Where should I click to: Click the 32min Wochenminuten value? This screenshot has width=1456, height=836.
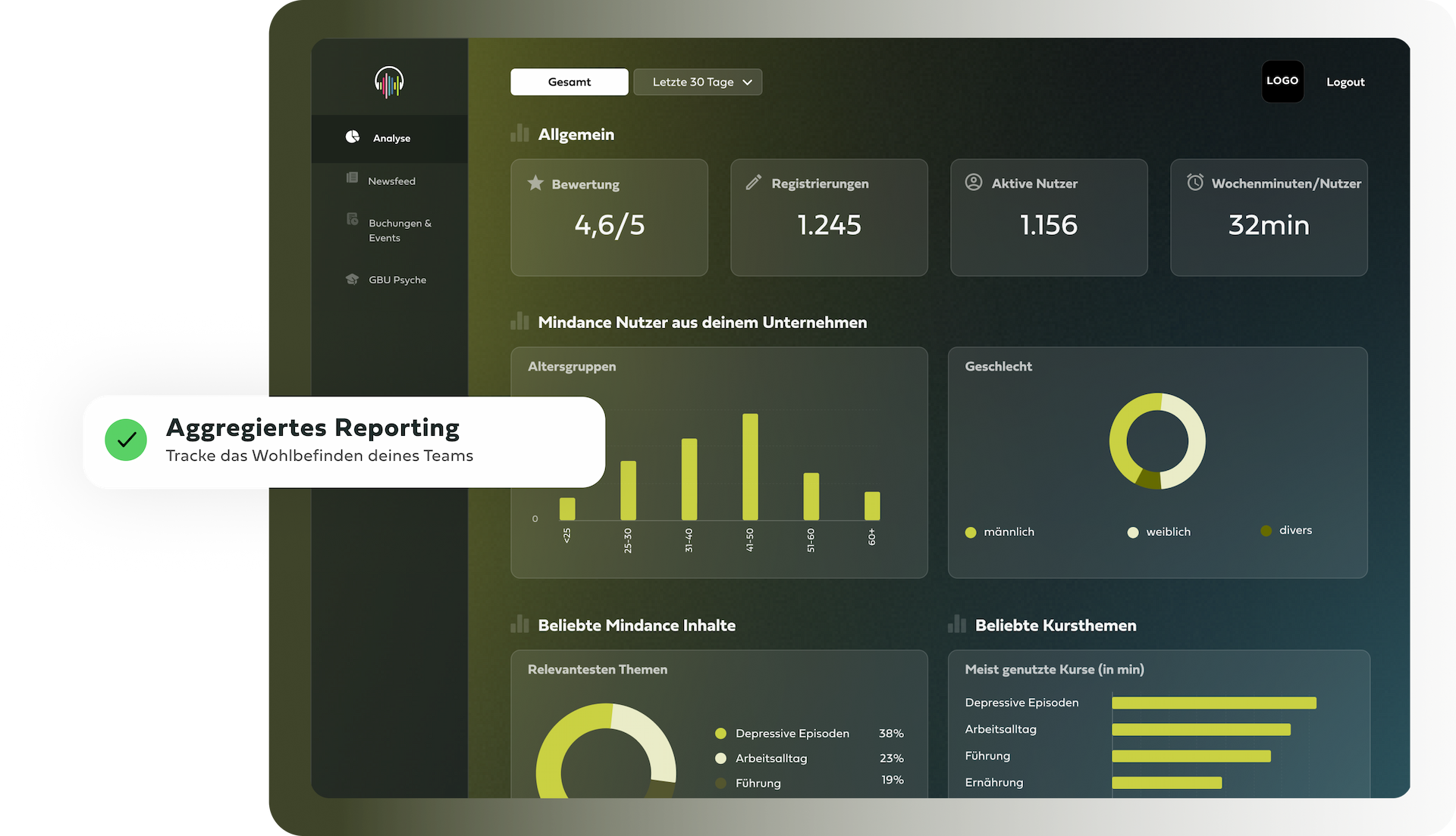(1269, 225)
